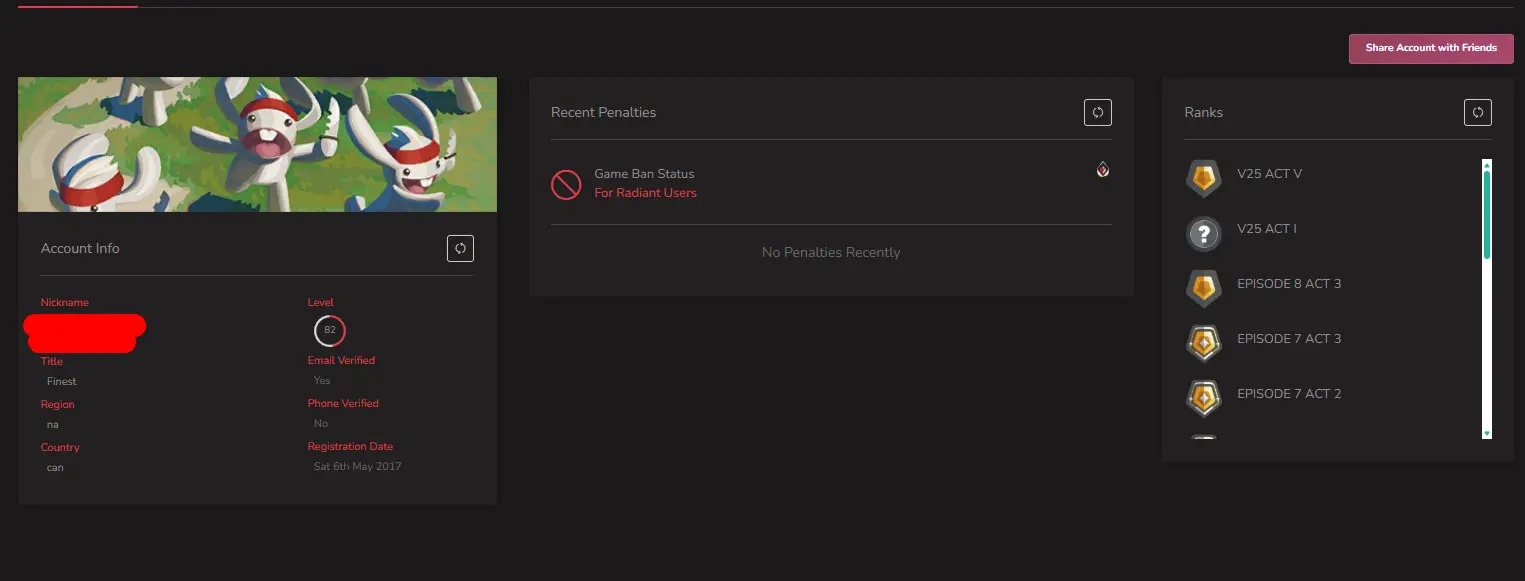Click the unranked question mark badge

click(x=1203, y=234)
